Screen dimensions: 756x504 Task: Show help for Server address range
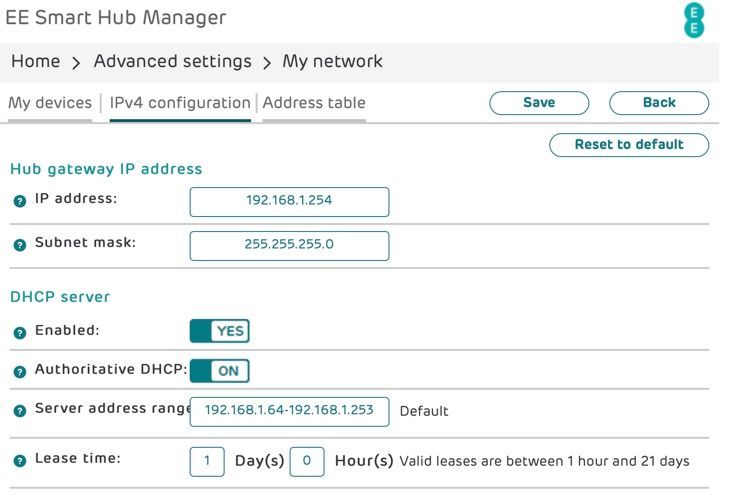coord(20,411)
